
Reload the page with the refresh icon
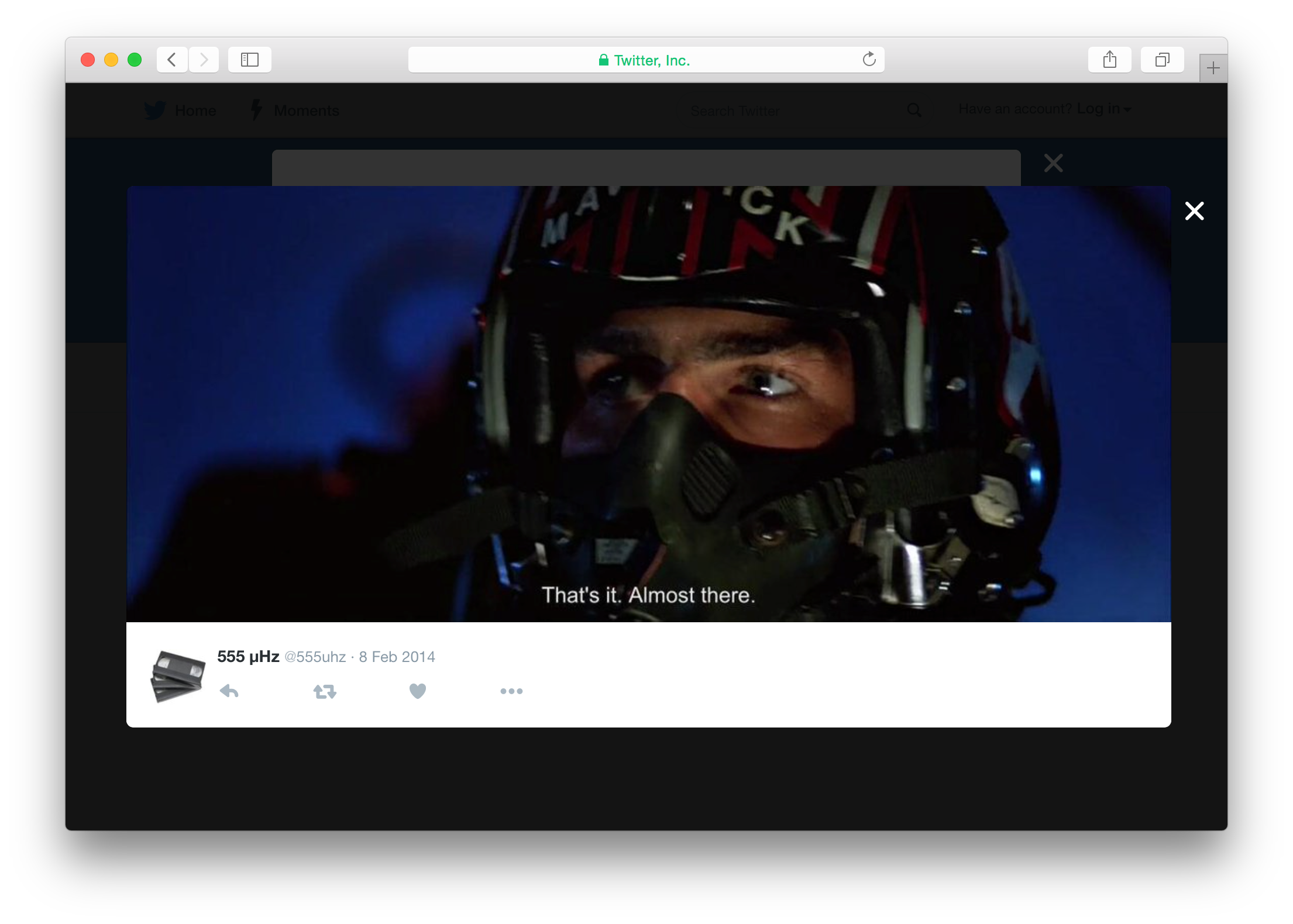click(869, 59)
